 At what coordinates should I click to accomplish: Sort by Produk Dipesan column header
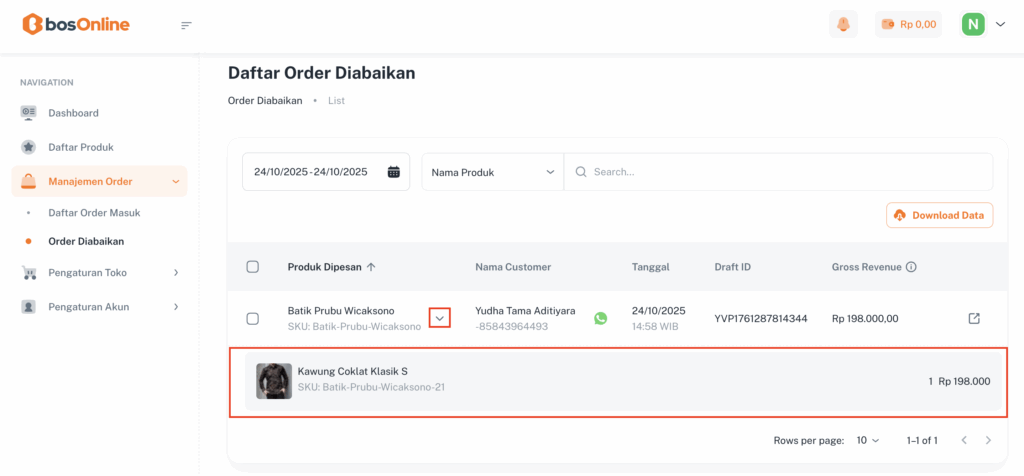[331, 267]
